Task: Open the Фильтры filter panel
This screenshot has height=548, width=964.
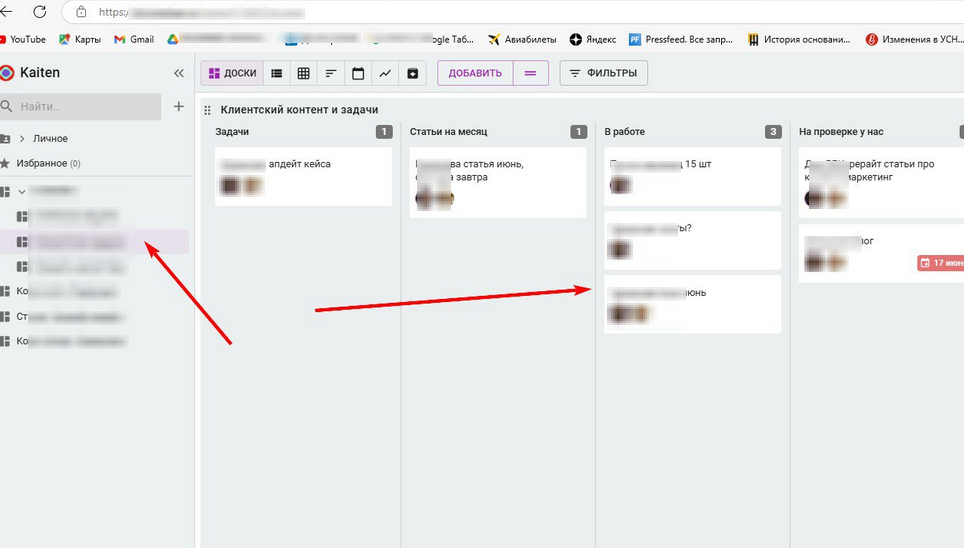Action: pos(604,73)
